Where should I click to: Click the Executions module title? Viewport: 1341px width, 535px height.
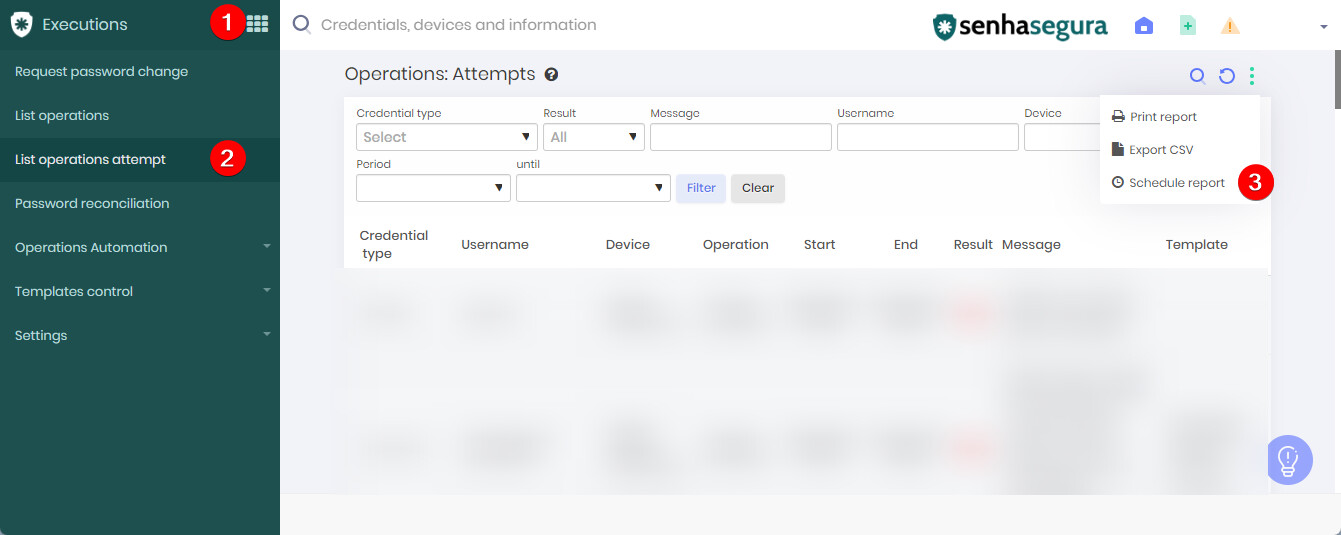[x=85, y=25]
